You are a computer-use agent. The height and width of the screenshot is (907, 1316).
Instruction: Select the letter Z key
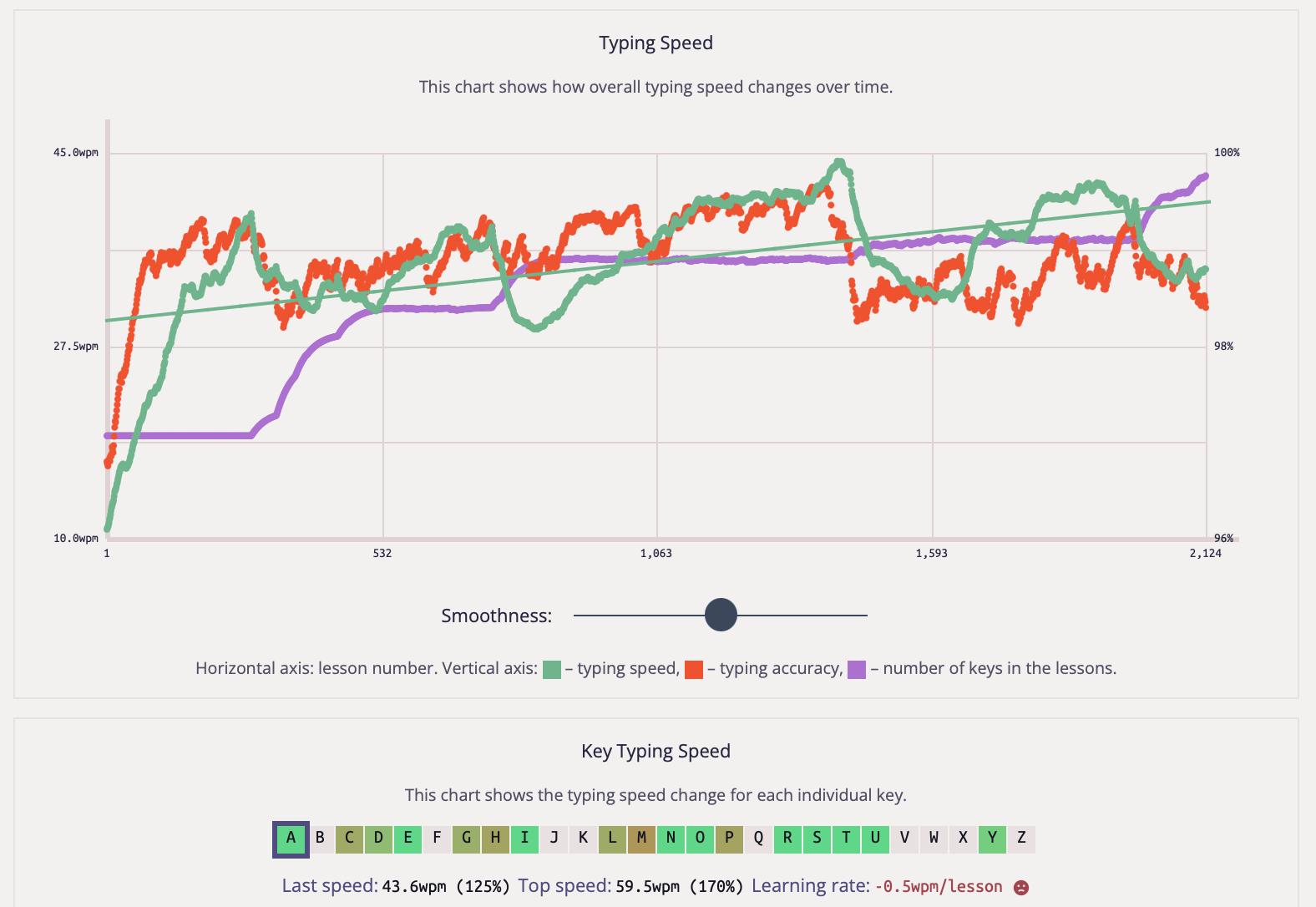pos(1021,839)
